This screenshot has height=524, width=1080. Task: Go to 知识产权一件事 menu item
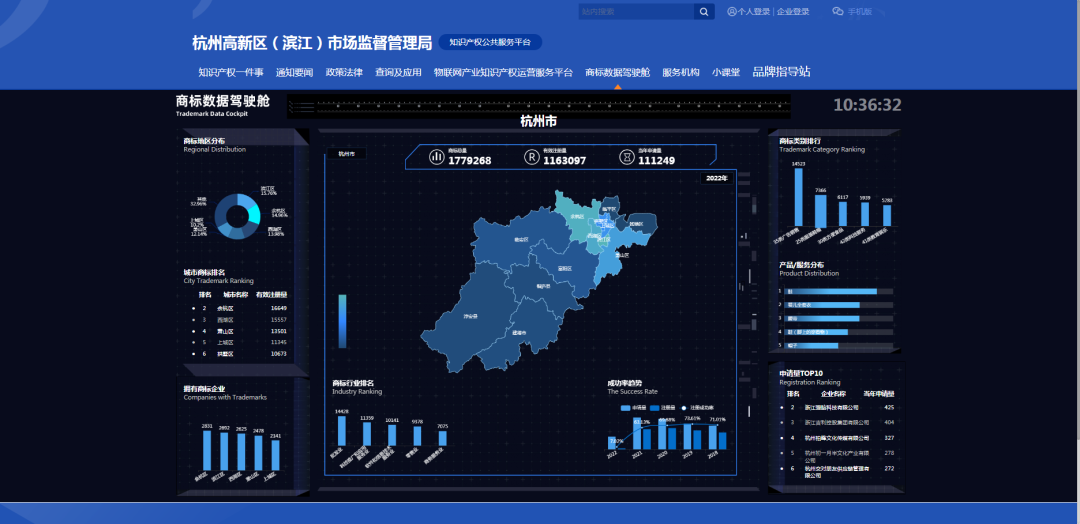[231, 73]
